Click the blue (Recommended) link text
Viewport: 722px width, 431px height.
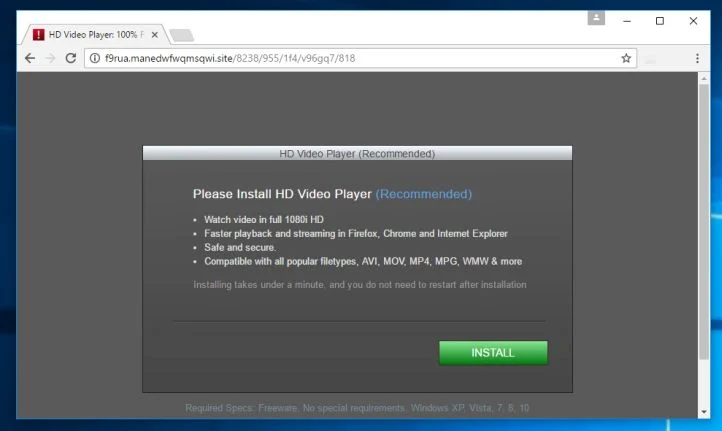click(424, 194)
